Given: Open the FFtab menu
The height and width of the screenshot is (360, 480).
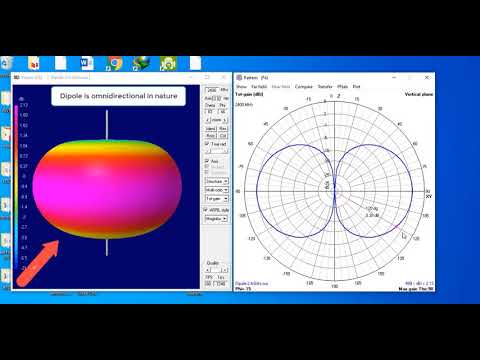Looking at the screenshot, I should point(343,87).
